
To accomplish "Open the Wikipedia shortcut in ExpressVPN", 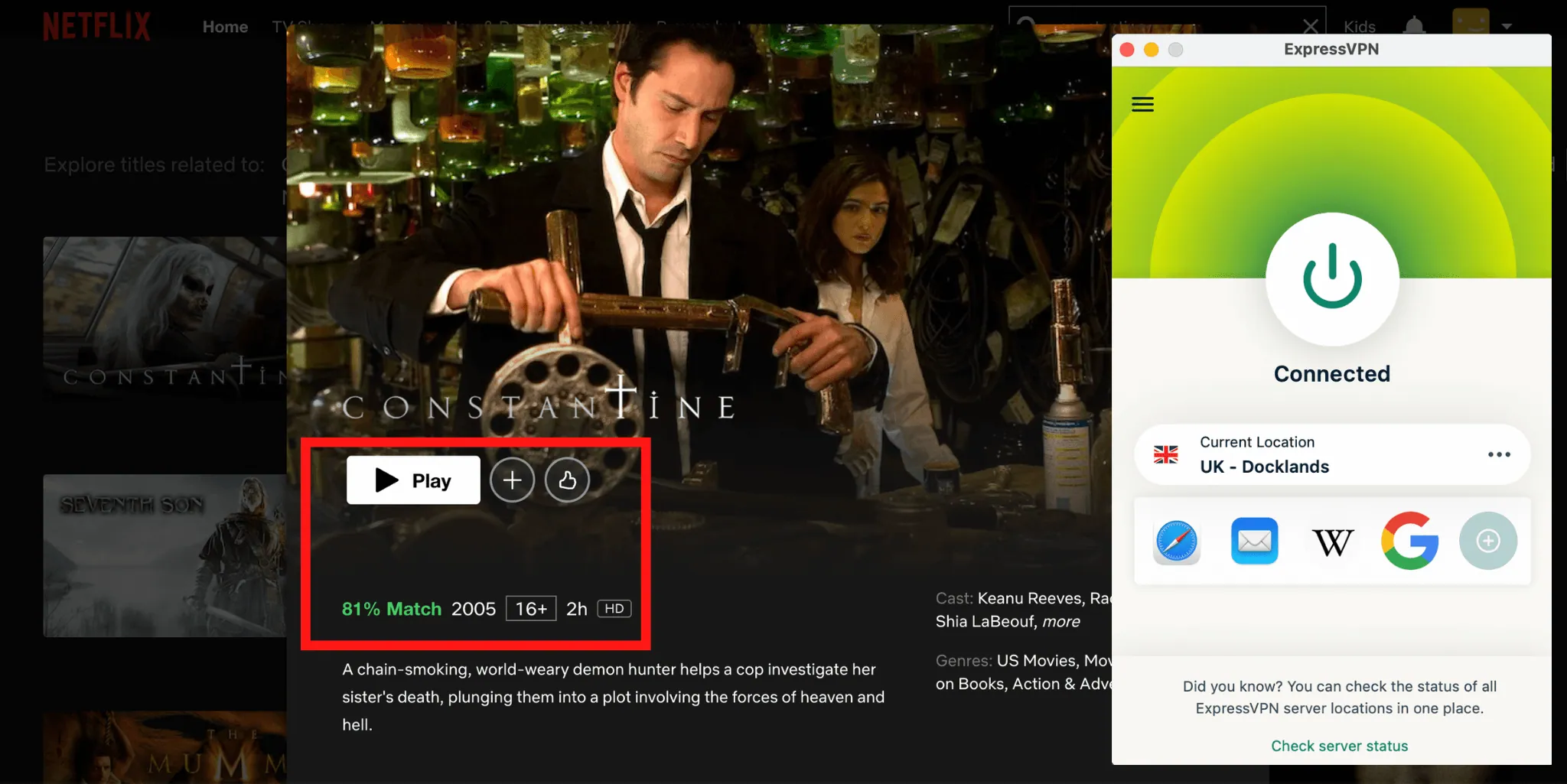I will click(1332, 542).
